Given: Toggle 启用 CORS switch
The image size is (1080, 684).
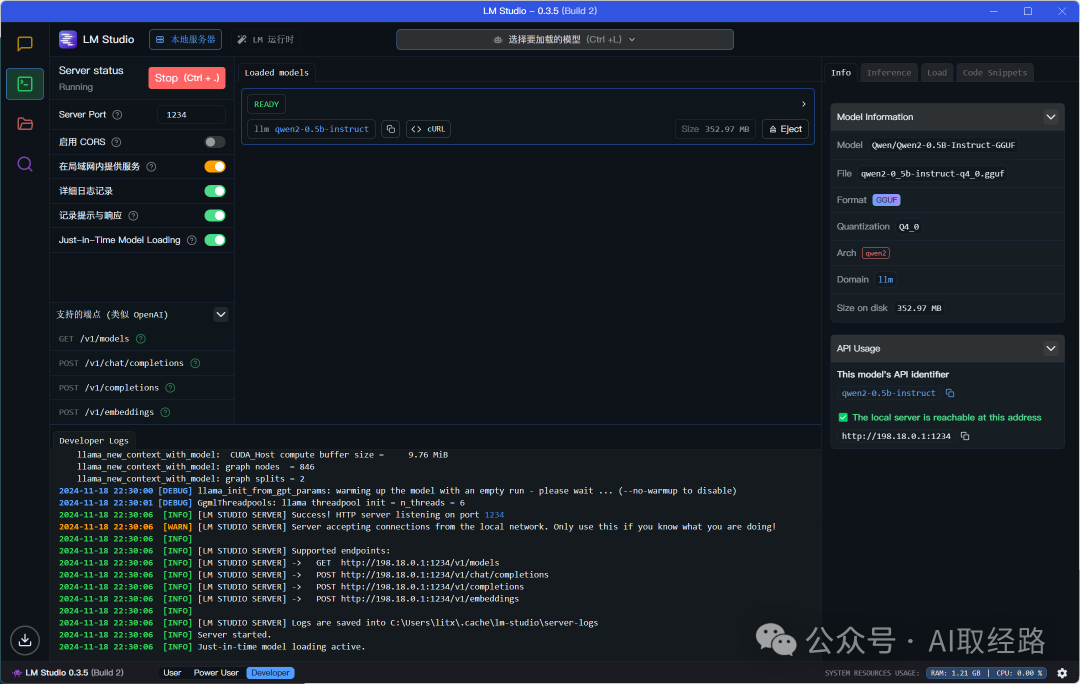Looking at the screenshot, I should (215, 142).
